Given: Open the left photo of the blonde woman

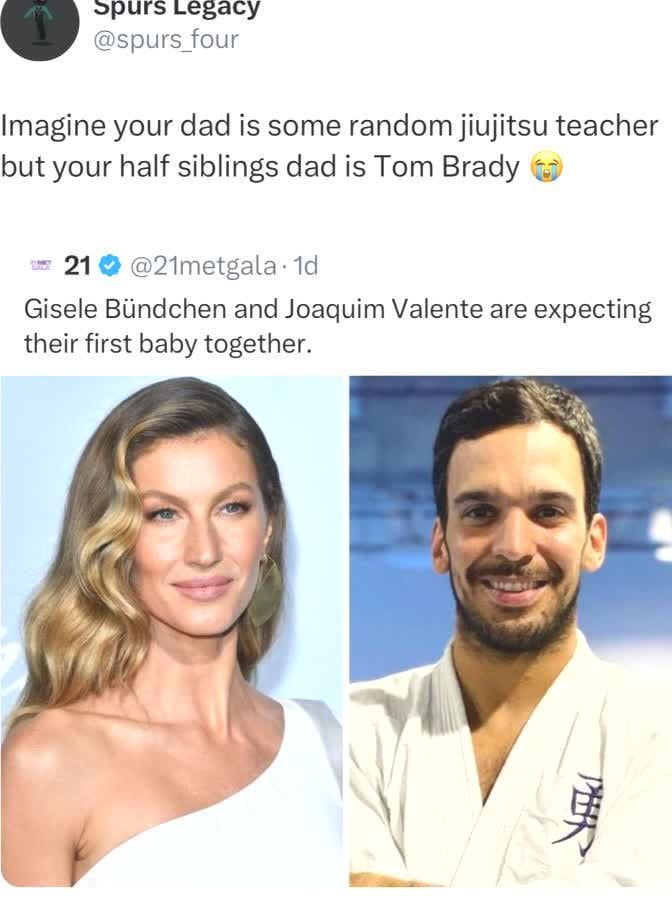Looking at the screenshot, I should tap(171, 630).
